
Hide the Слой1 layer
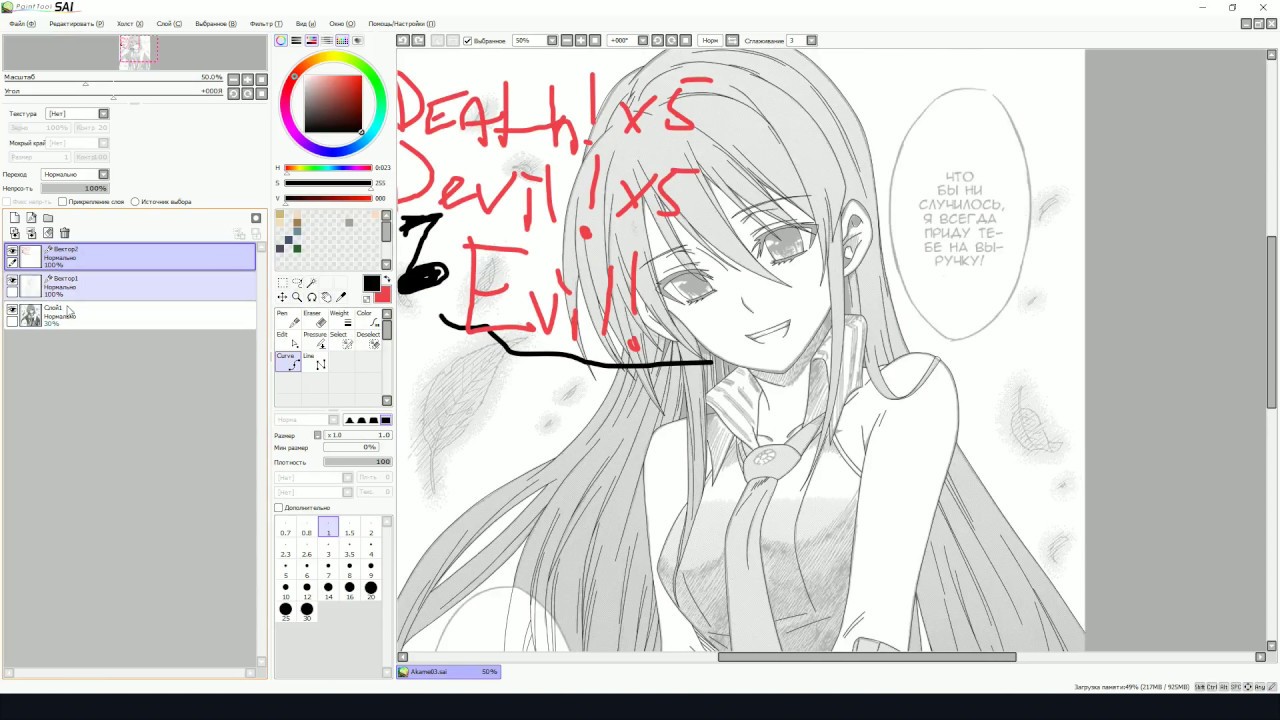tap(12, 310)
